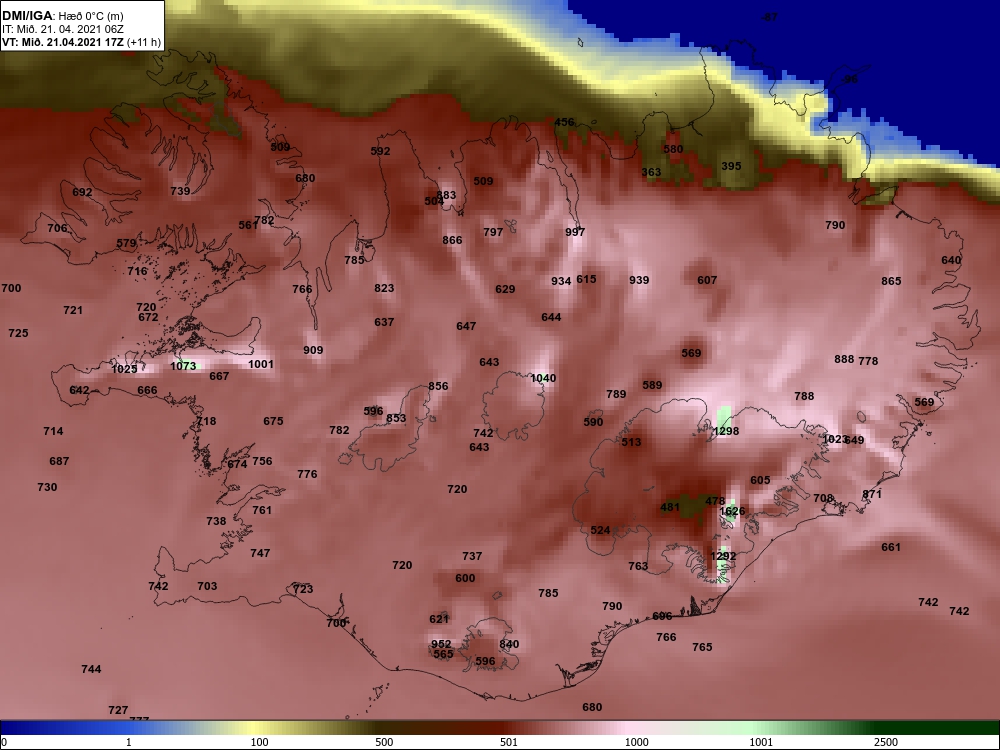Image resolution: width=1000 pixels, height=750 pixels.
Task: Select the 524 value label
Action: coord(600,530)
